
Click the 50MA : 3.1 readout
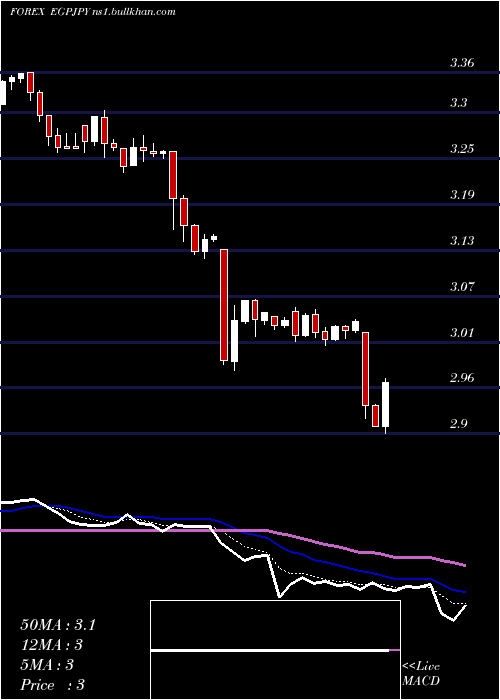coord(58,625)
